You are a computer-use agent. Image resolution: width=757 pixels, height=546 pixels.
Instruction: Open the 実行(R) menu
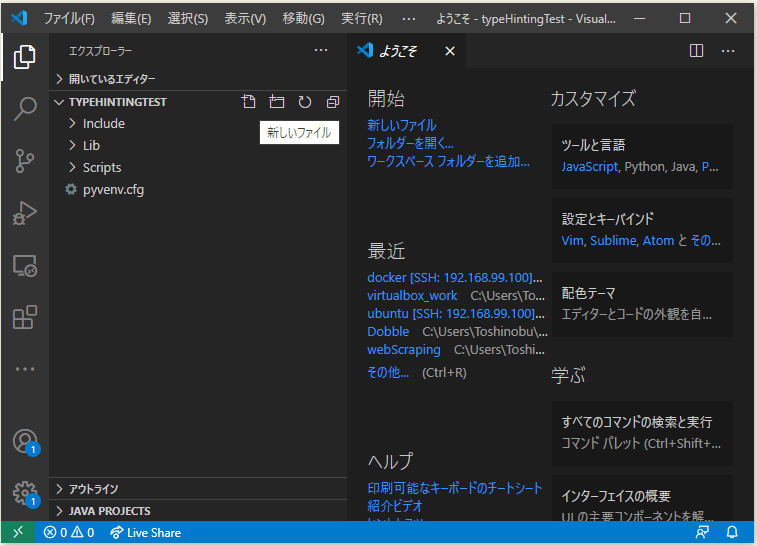(362, 18)
